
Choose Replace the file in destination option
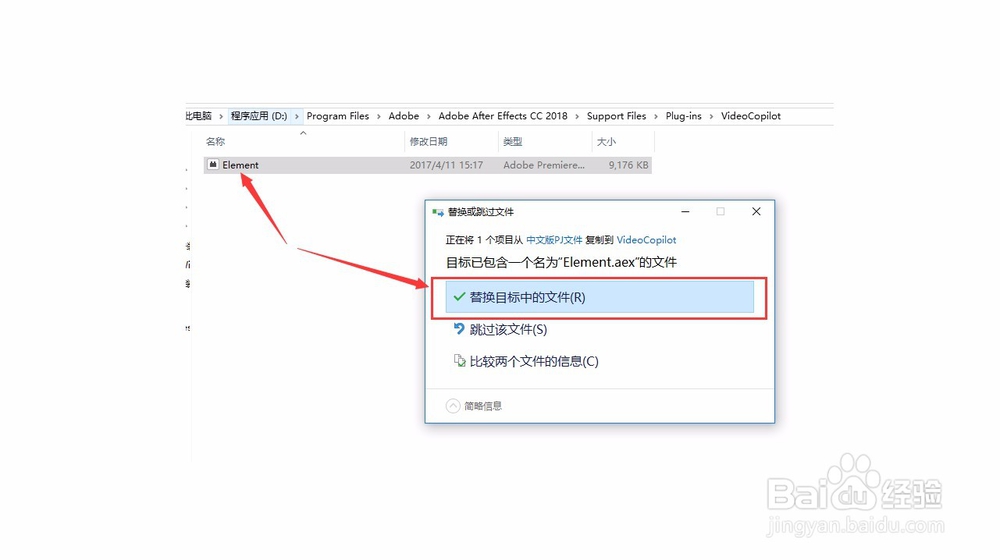click(x=599, y=297)
